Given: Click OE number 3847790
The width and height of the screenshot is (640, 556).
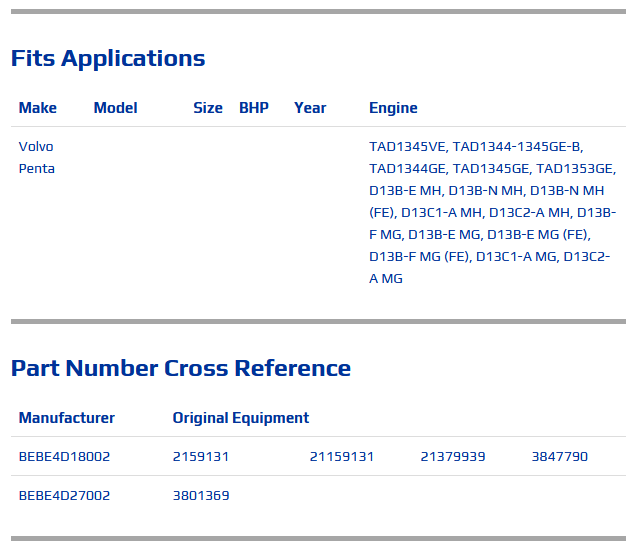Looking at the screenshot, I should point(560,456).
